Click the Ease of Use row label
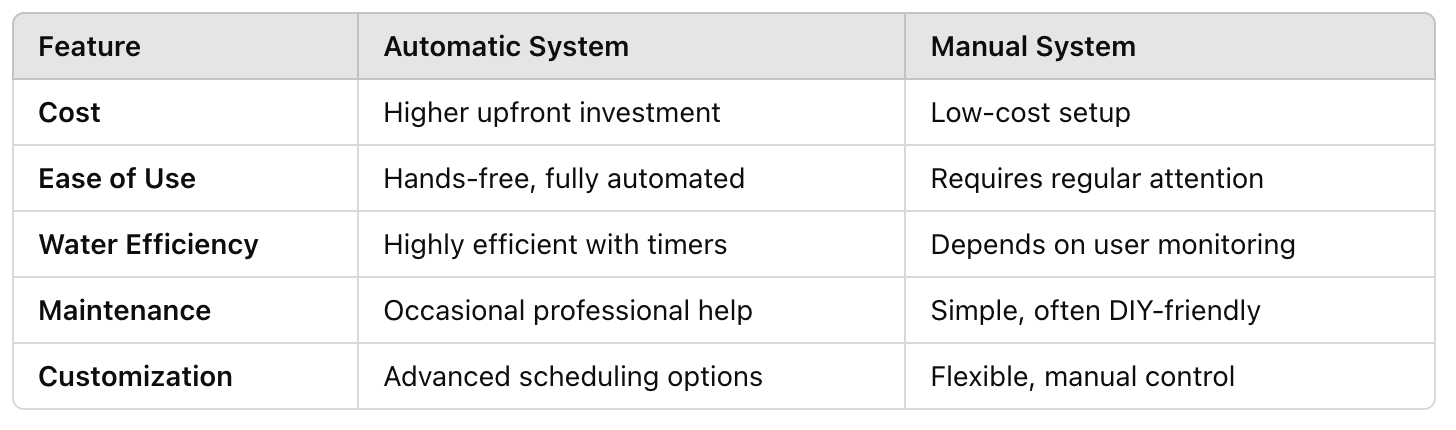The width and height of the screenshot is (1456, 430). [117, 178]
